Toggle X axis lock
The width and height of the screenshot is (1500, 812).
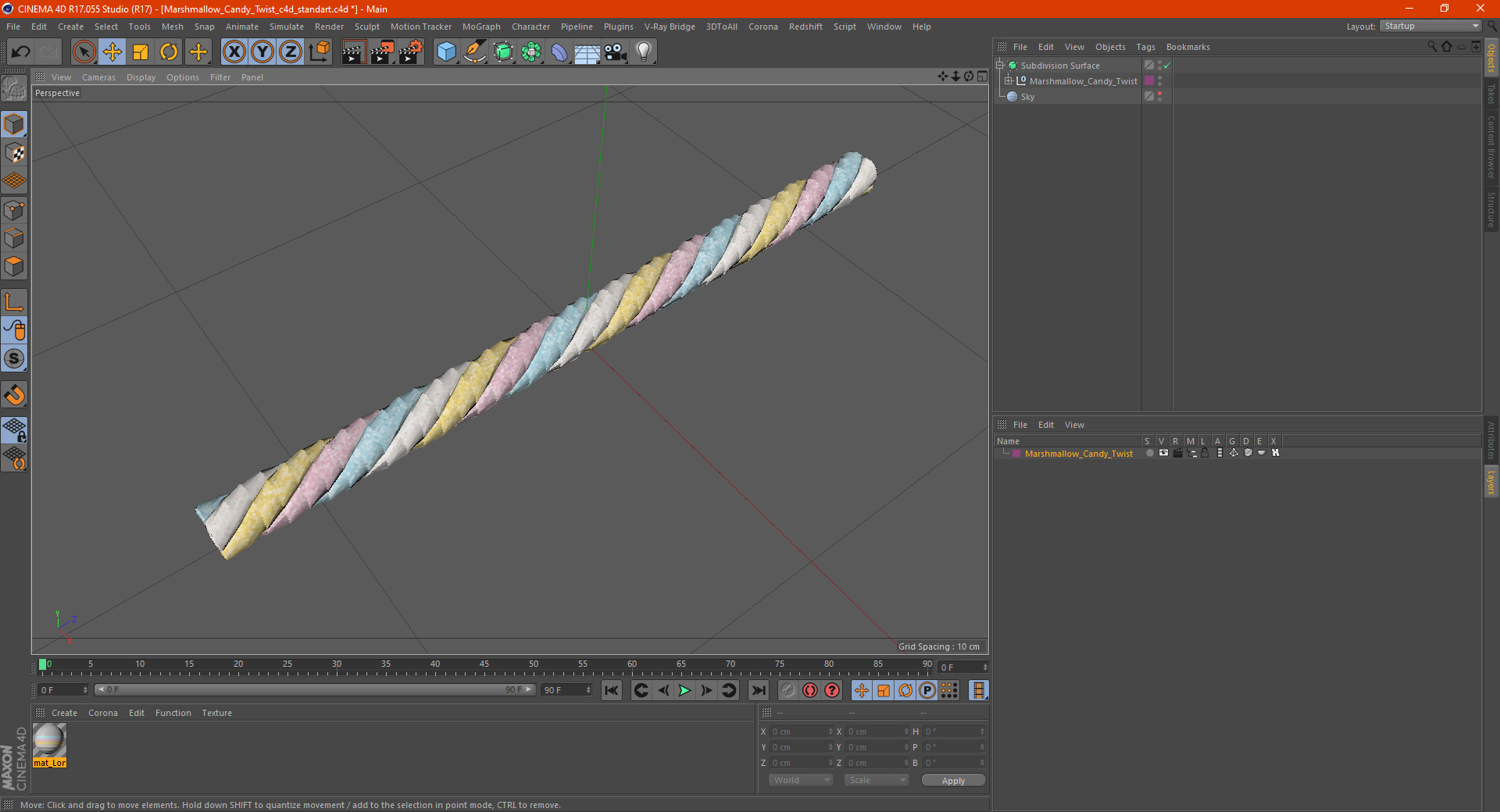click(234, 52)
